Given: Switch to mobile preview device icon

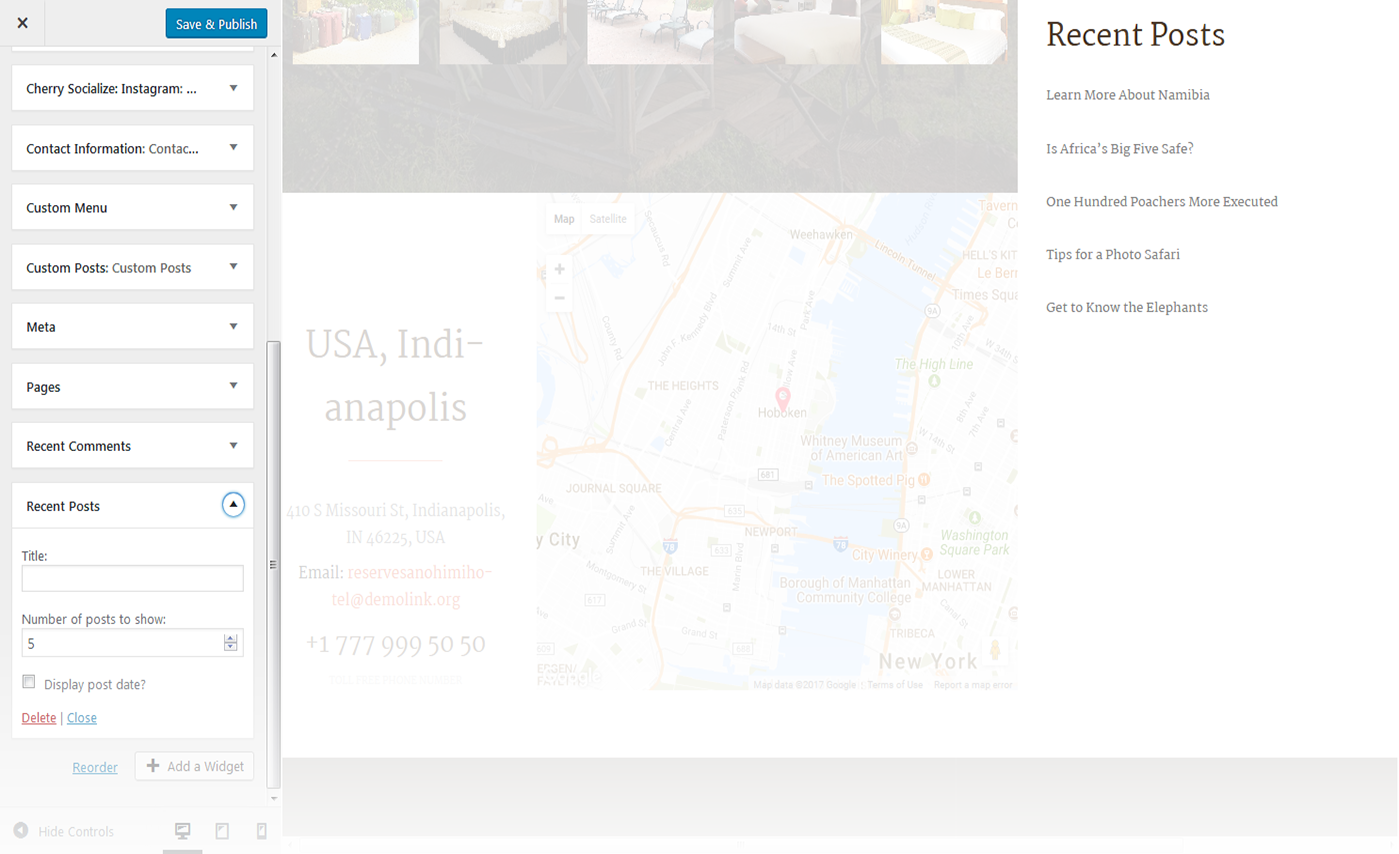Looking at the screenshot, I should point(262,831).
